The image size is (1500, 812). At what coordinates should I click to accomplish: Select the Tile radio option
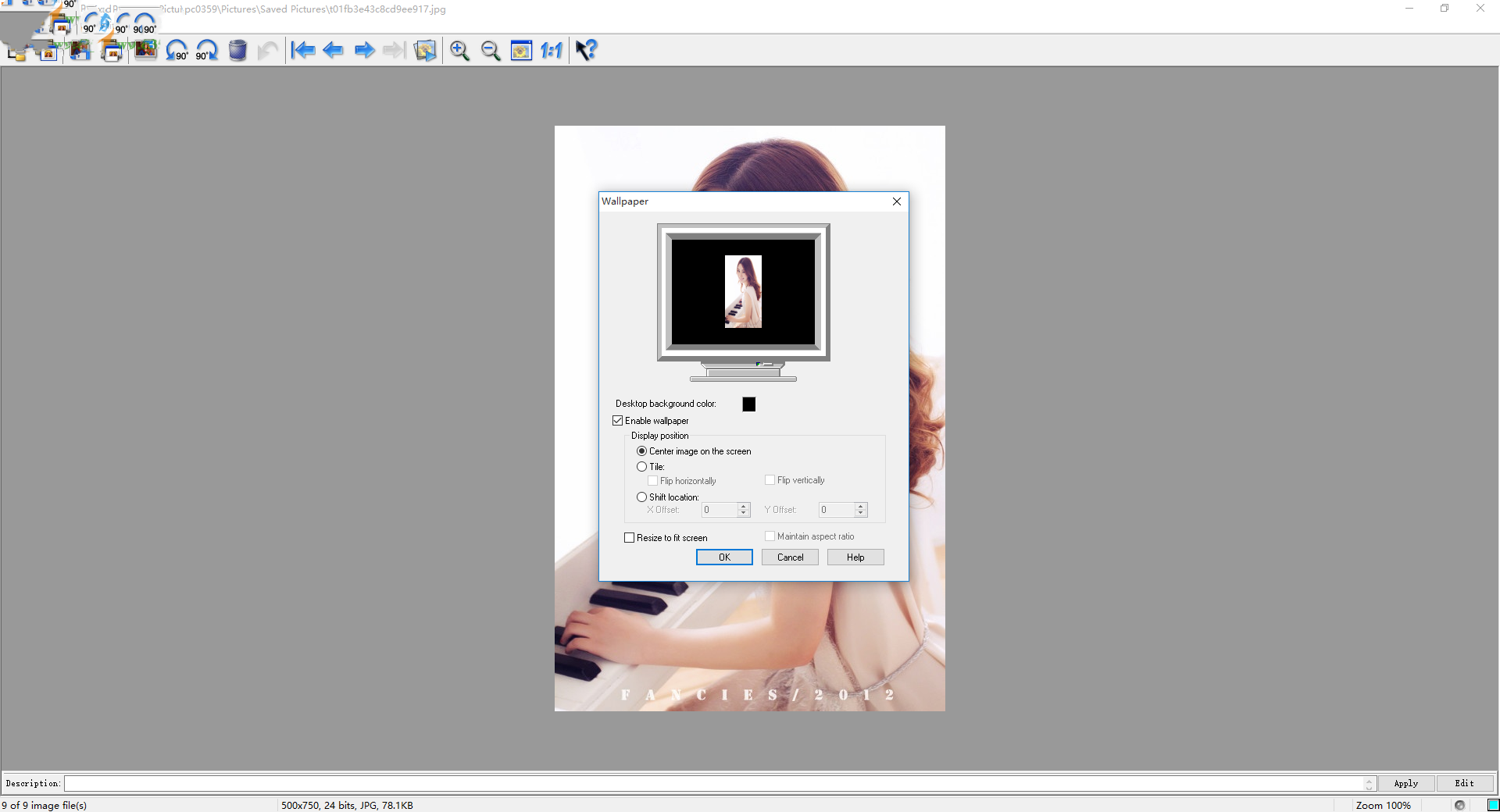pyautogui.click(x=642, y=467)
